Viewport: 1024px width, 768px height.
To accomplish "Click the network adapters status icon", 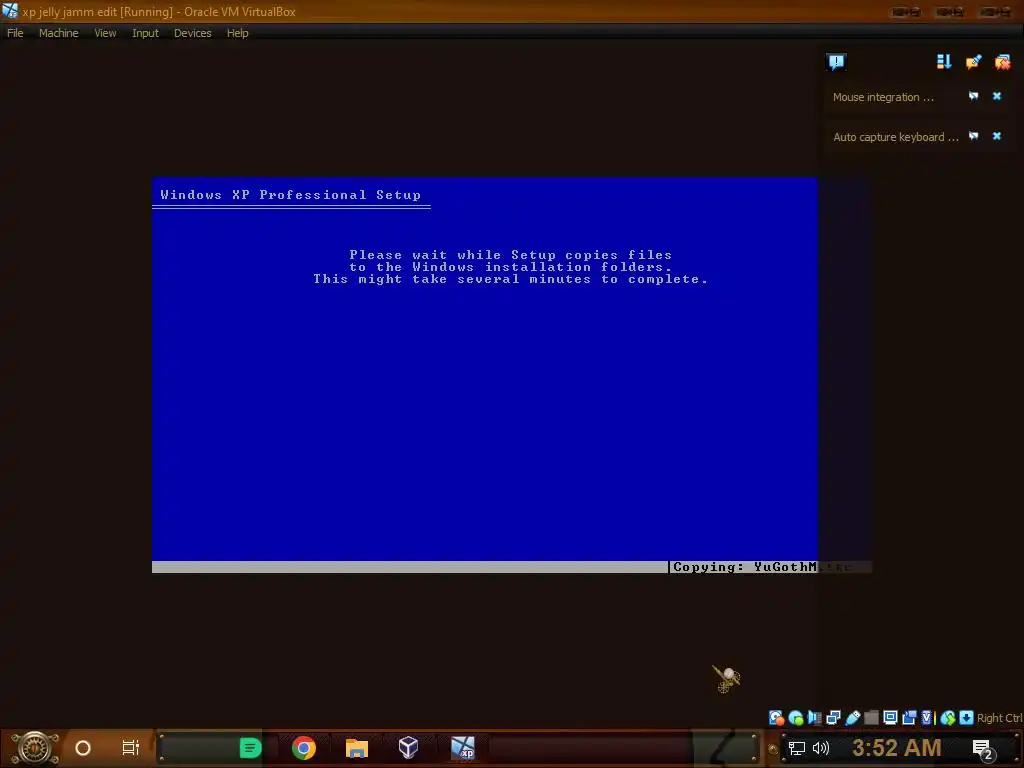I will pyautogui.click(x=833, y=718).
